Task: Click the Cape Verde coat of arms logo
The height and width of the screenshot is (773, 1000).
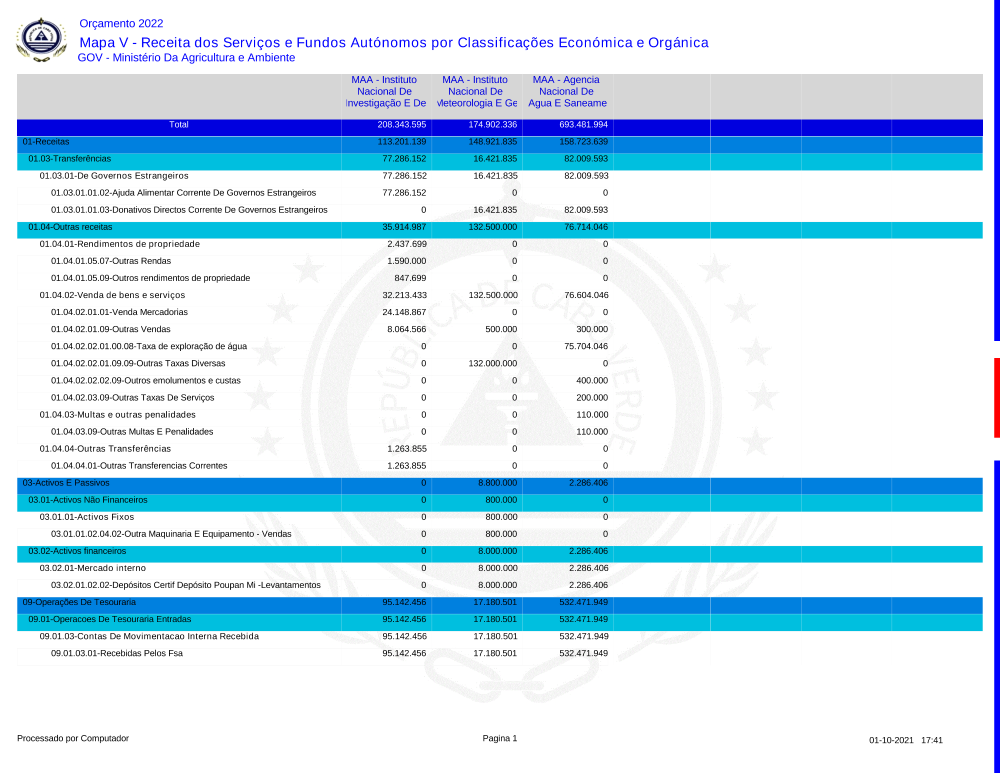Action: coord(42,40)
